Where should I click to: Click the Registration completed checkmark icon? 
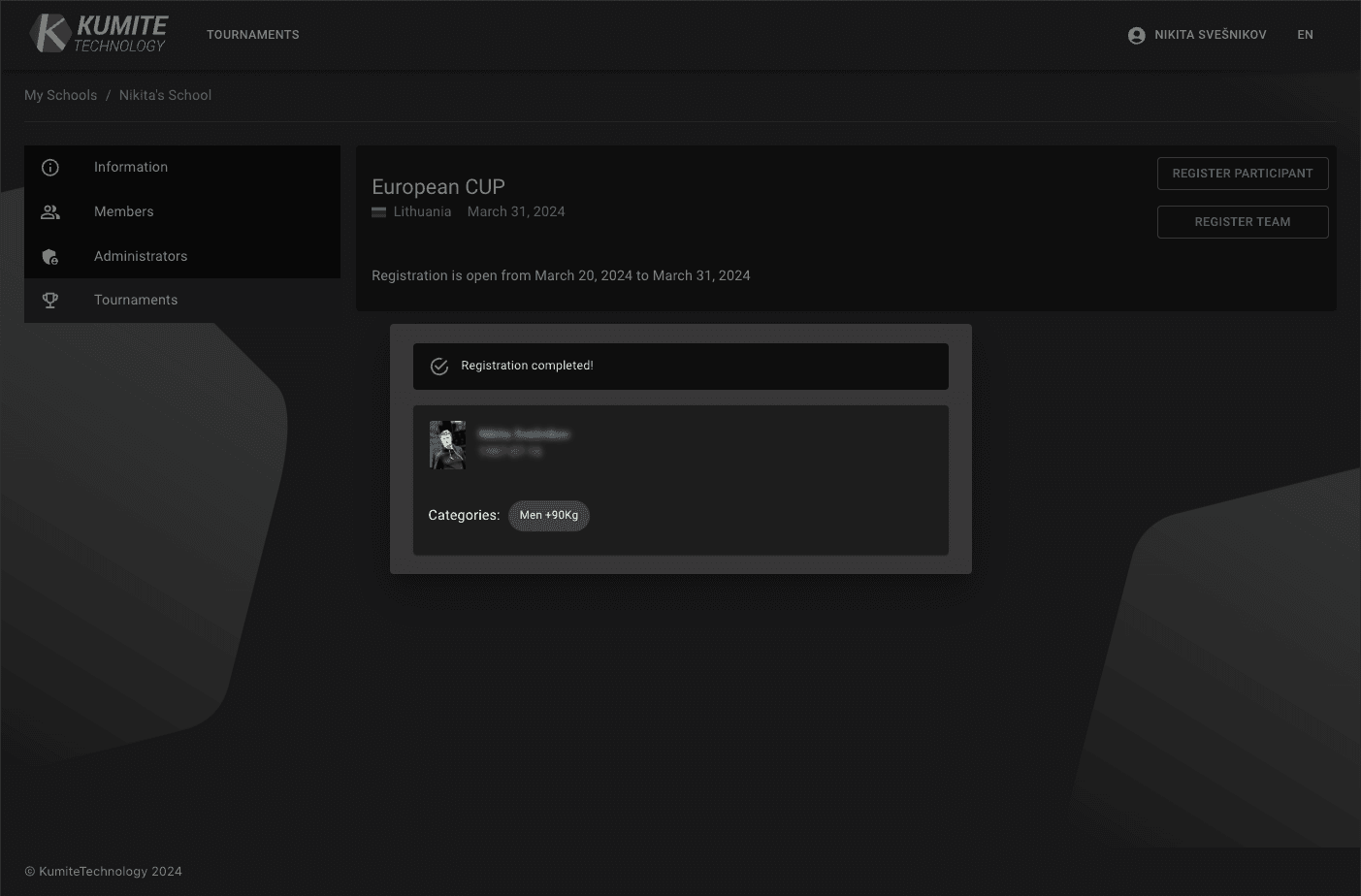[x=439, y=367]
